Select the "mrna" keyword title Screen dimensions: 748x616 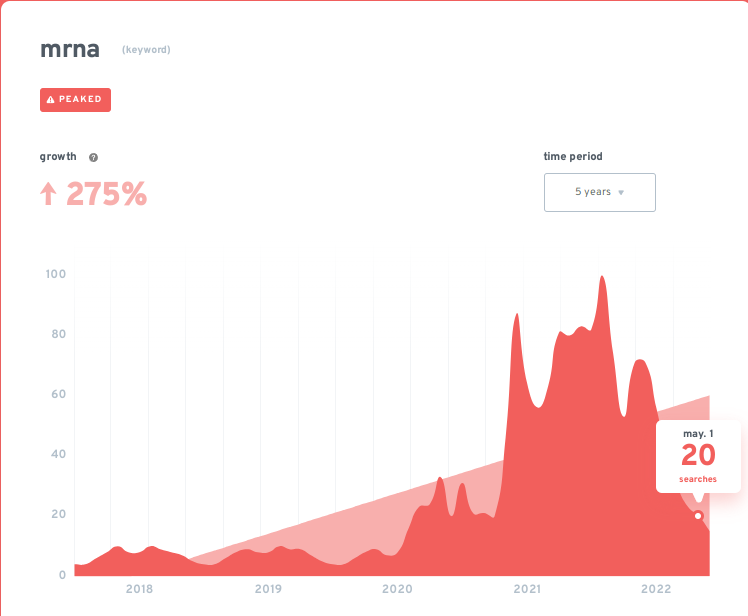point(72,49)
